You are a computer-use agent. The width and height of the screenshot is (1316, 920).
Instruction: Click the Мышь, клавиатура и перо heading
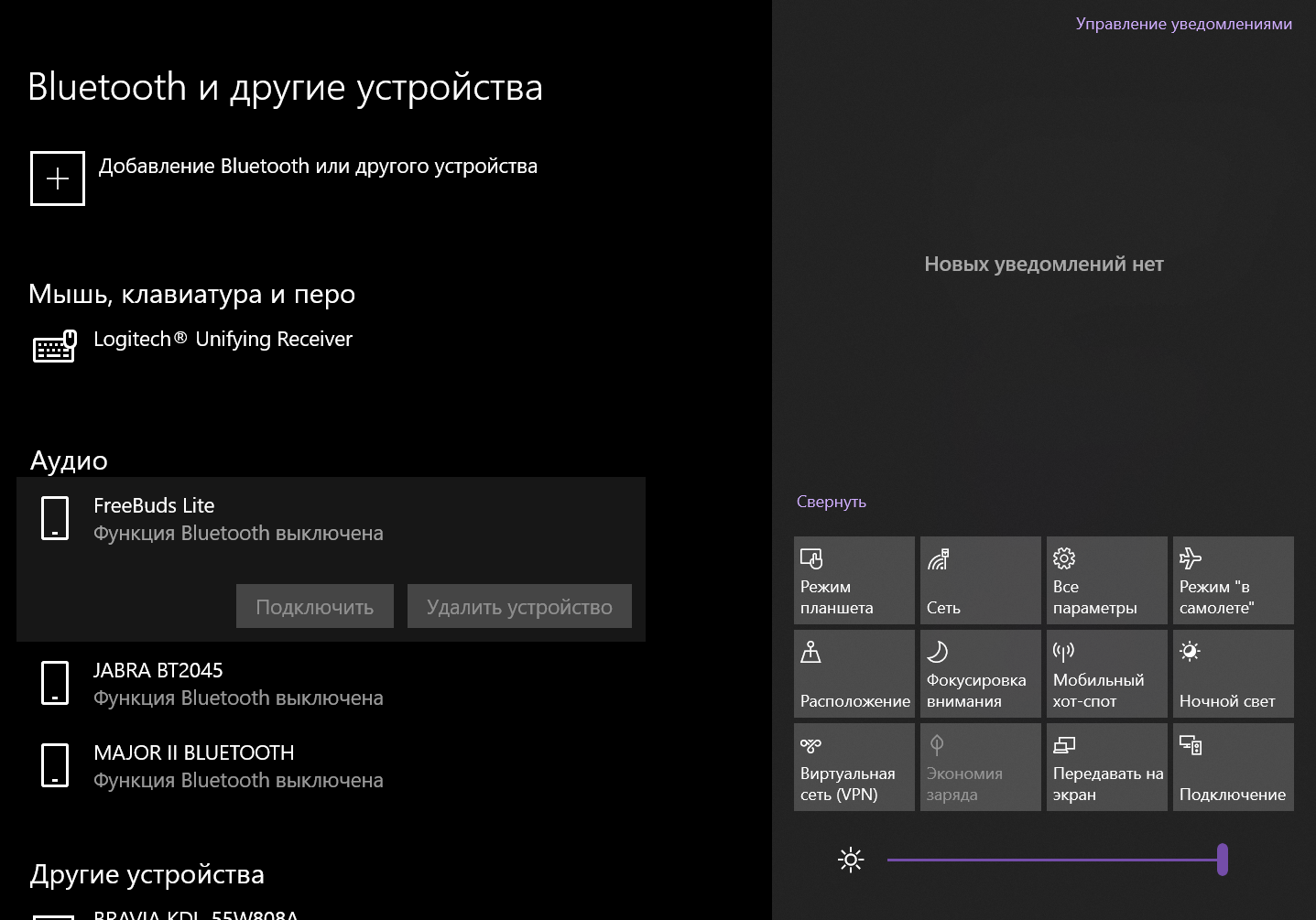click(x=191, y=294)
